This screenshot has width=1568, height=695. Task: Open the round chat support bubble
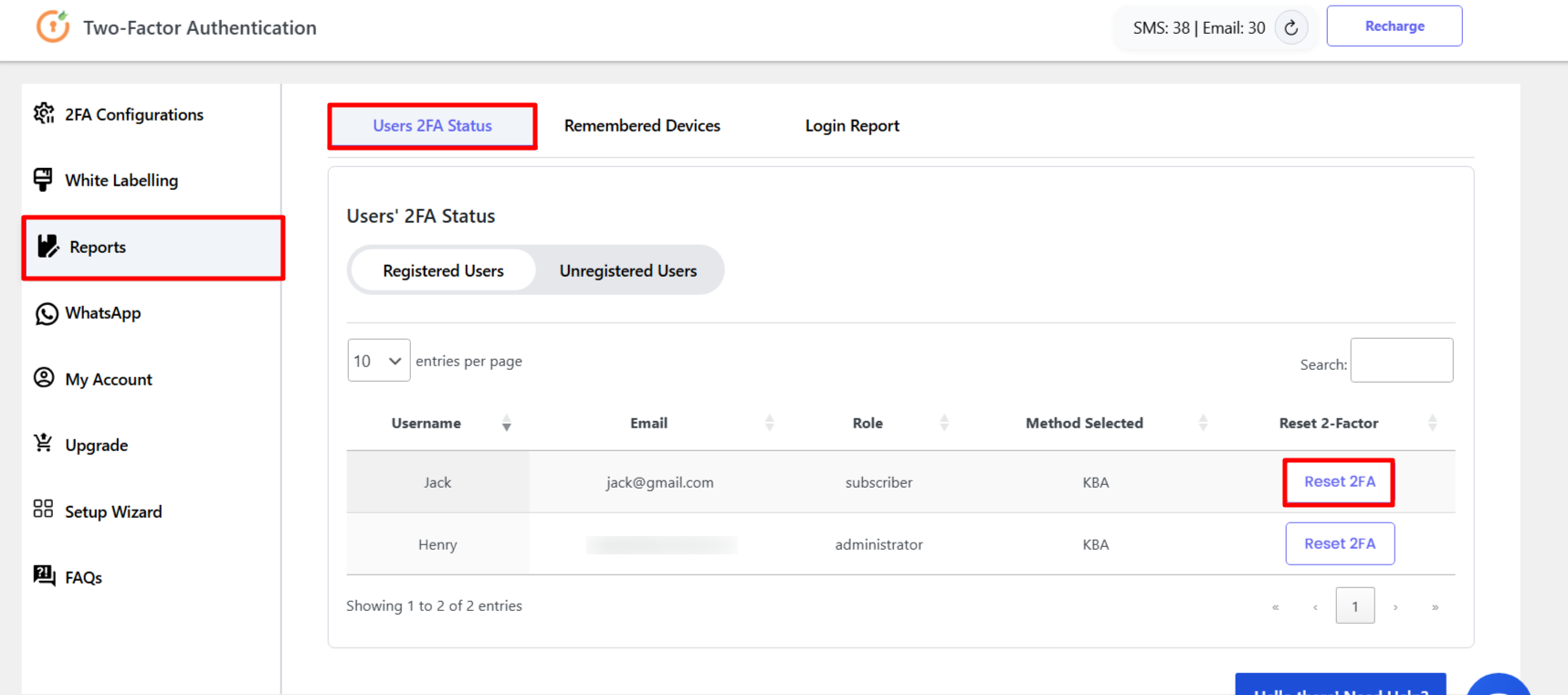click(1499, 684)
